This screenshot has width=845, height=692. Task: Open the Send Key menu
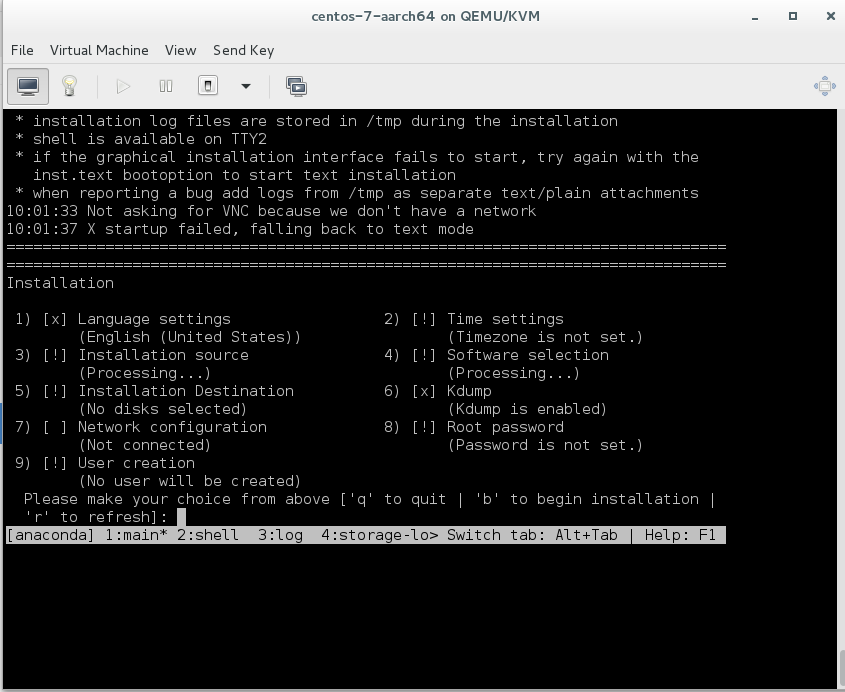coord(244,50)
